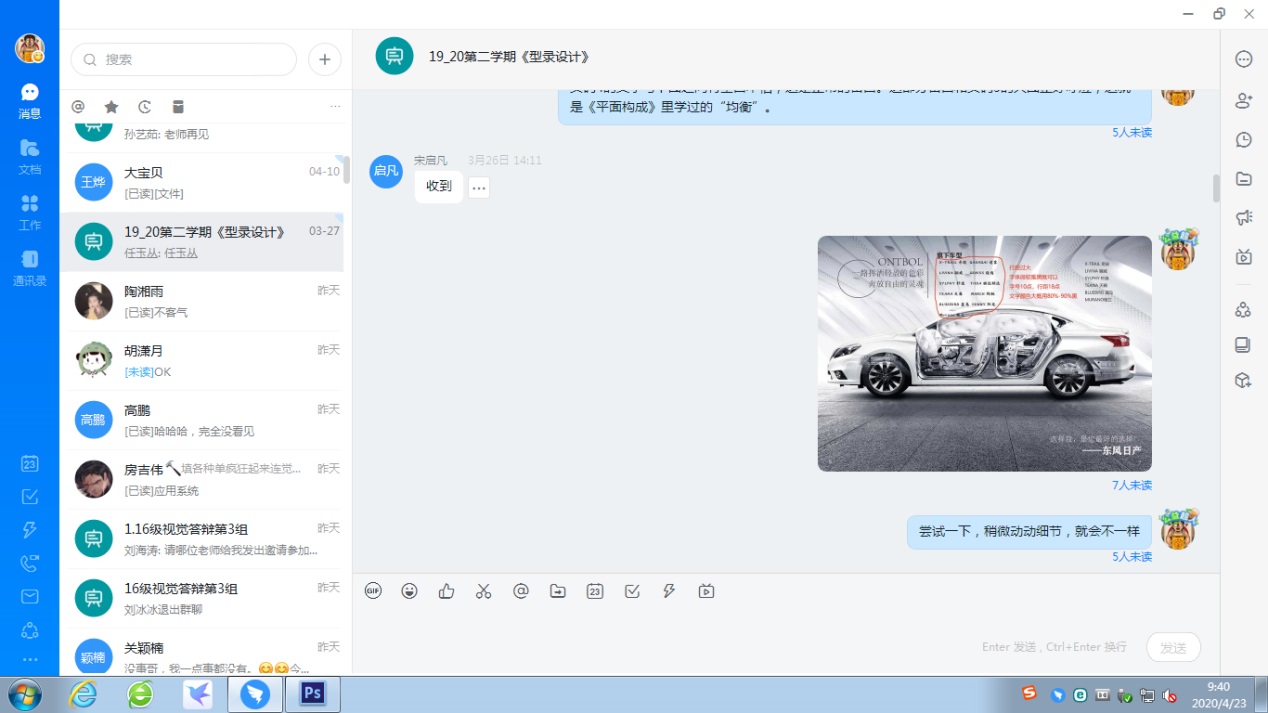1268x713 pixels.
Task: Open chat settings ellipsis at top right
Action: click(1243, 59)
